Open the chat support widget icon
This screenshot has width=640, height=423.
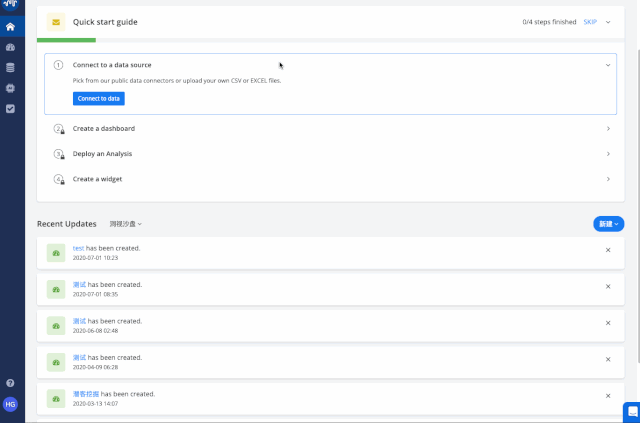tap(632, 412)
